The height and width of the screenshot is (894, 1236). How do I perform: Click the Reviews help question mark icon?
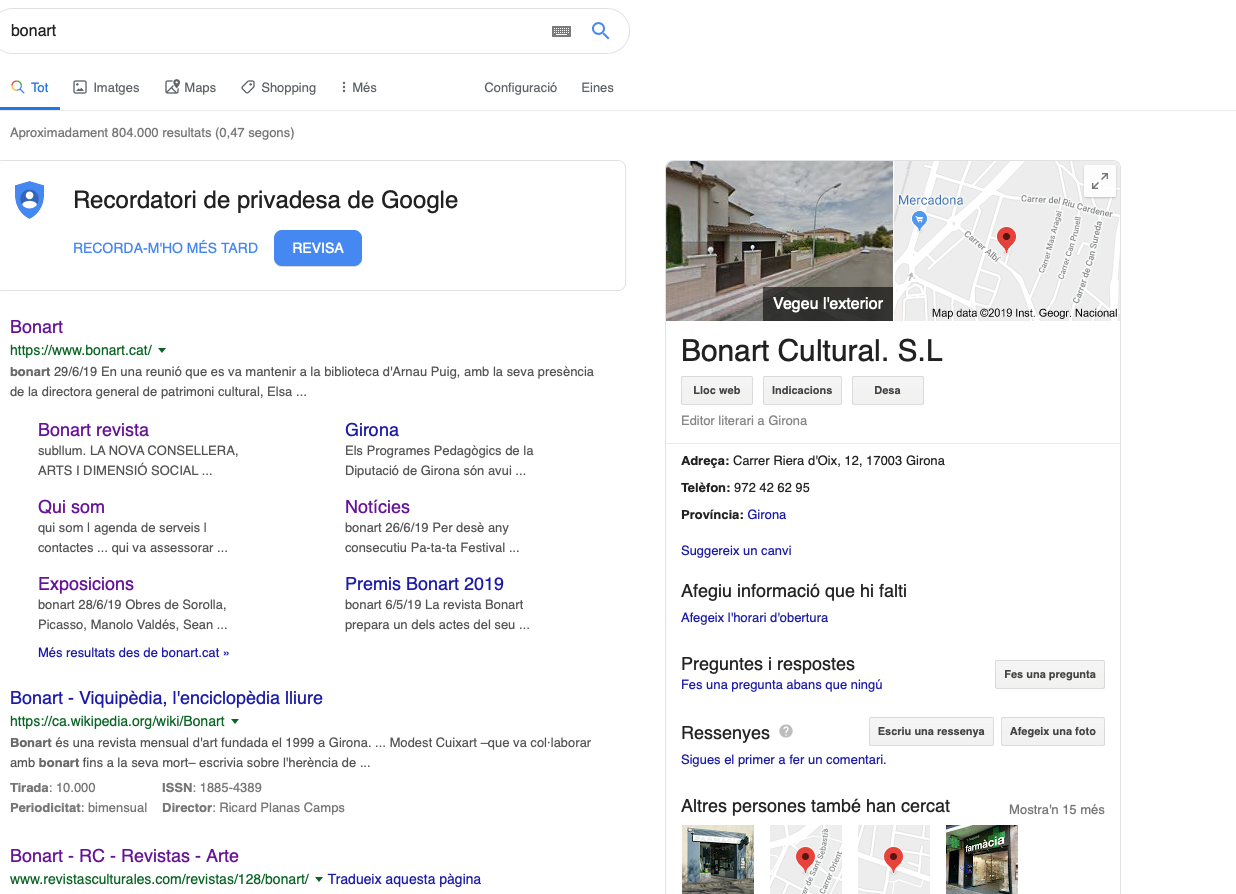coord(786,731)
